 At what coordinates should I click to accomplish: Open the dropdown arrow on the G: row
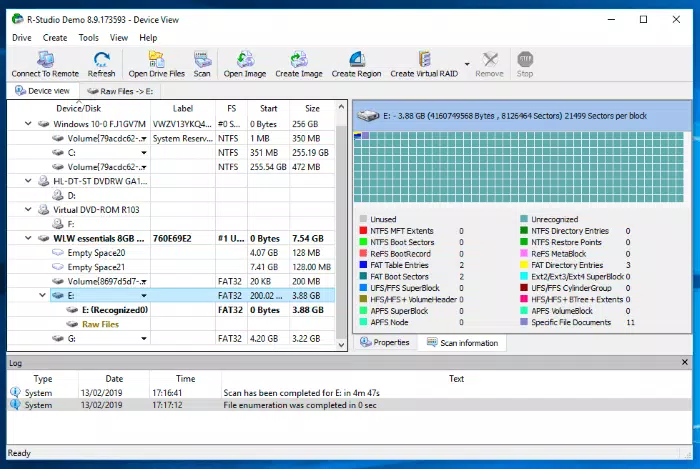144,338
